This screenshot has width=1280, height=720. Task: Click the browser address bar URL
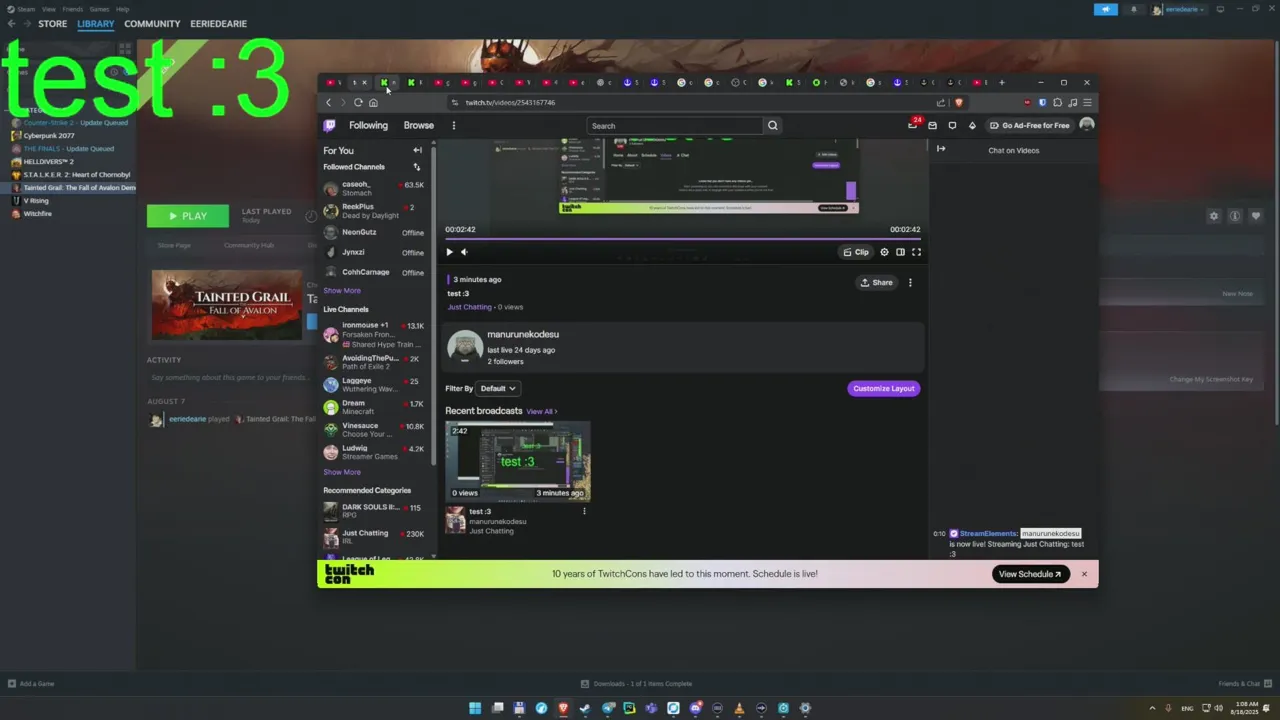510,102
